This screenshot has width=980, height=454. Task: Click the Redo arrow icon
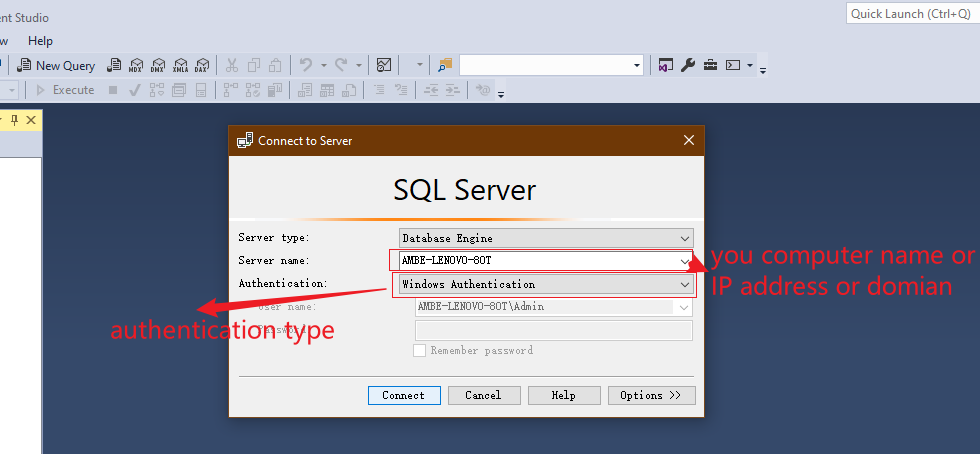click(341, 65)
